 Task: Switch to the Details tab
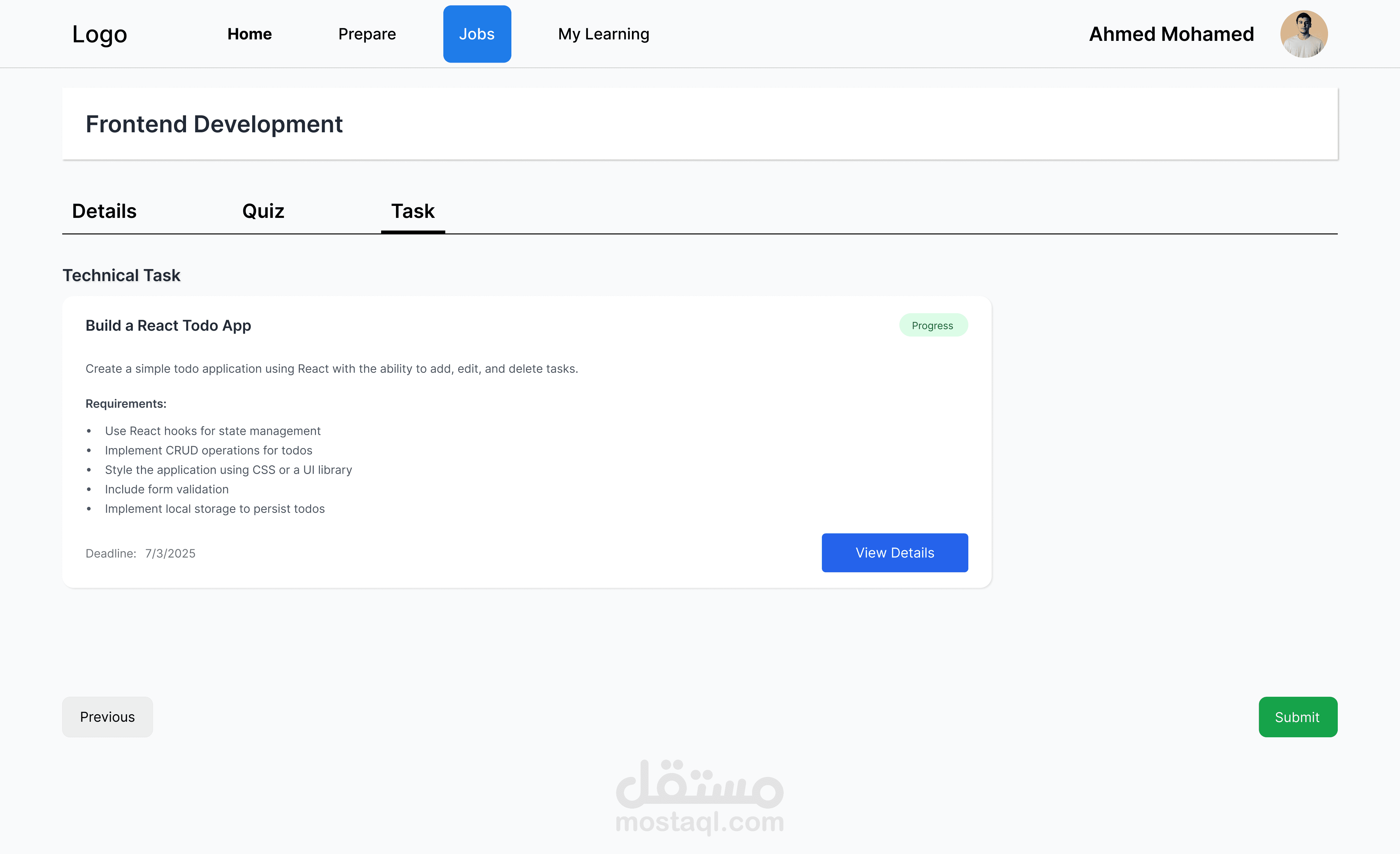coord(104,211)
